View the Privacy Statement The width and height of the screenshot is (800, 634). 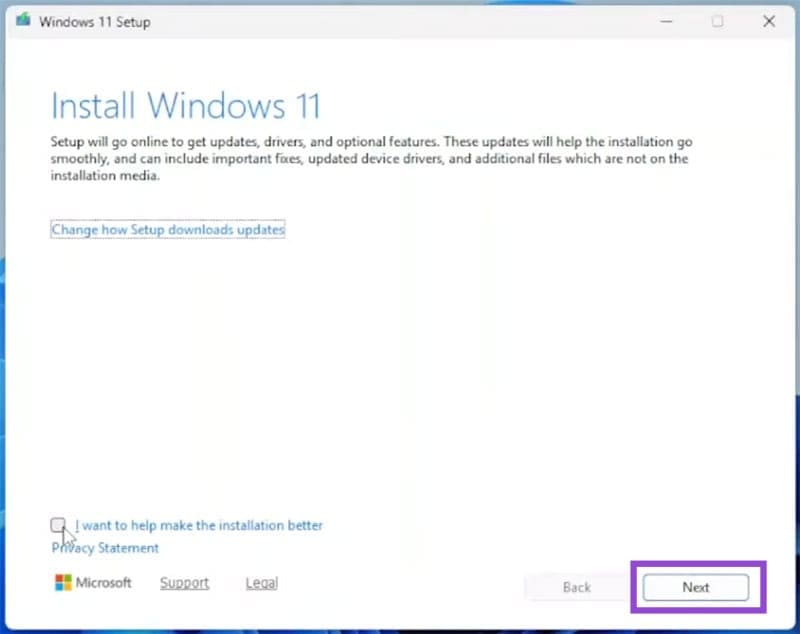[x=104, y=547]
